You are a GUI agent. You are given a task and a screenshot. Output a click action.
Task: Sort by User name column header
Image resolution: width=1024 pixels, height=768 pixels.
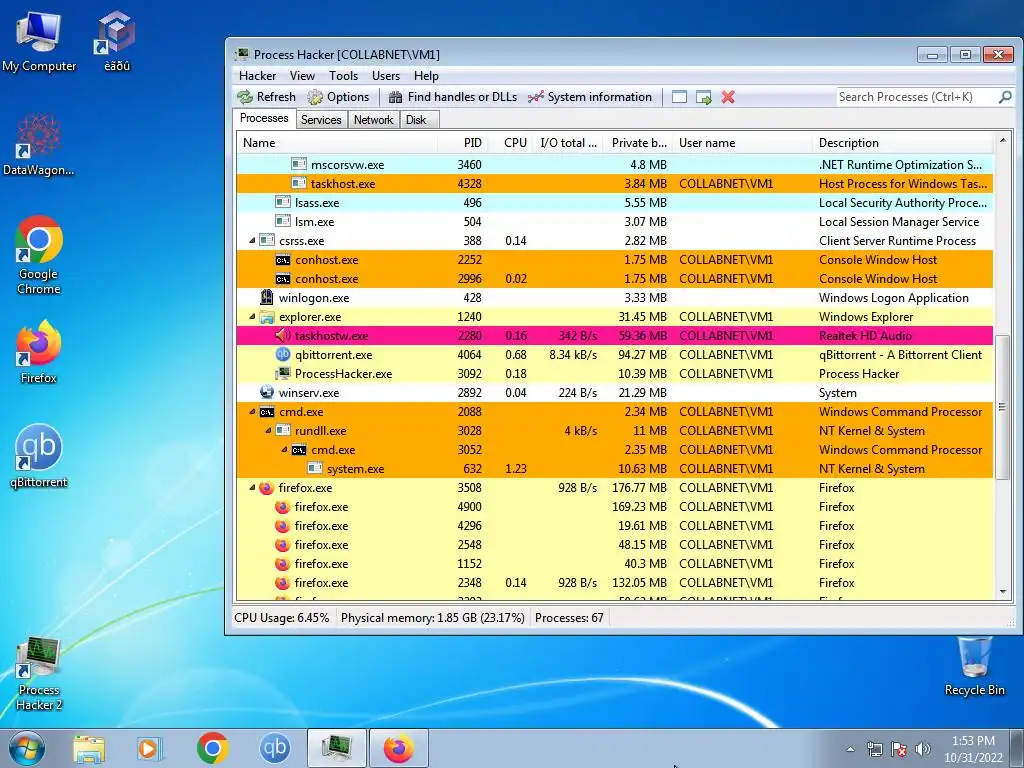(x=743, y=142)
